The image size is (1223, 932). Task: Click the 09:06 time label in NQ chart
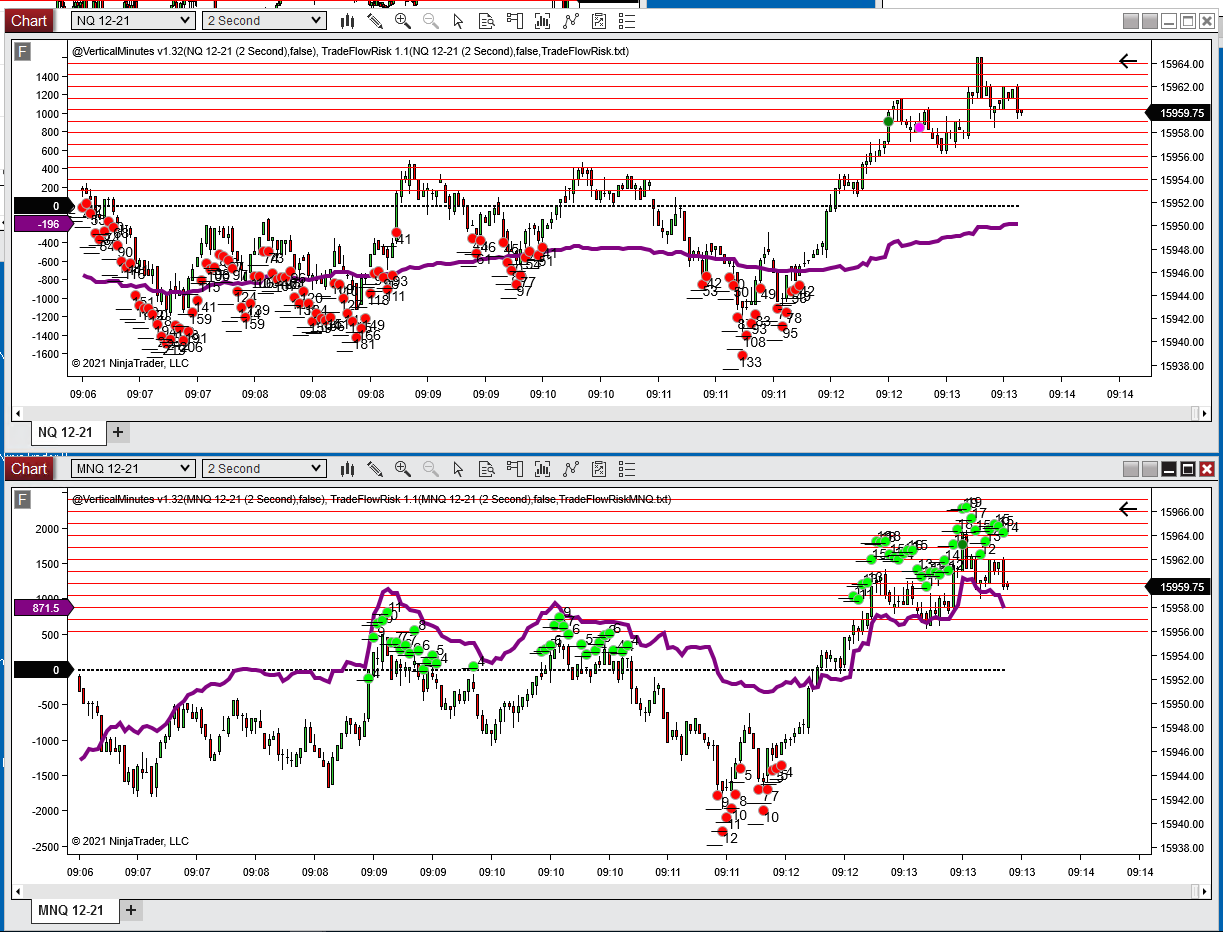pos(82,394)
